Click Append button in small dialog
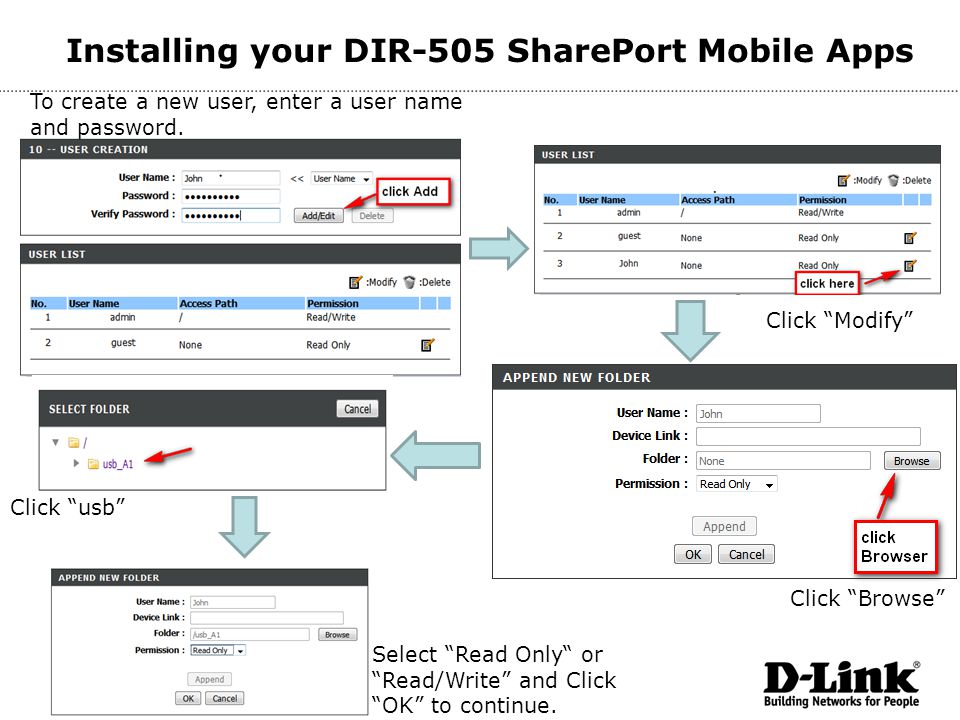Image resolution: width=960 pixels, height=720 pixels. (209, 680)
